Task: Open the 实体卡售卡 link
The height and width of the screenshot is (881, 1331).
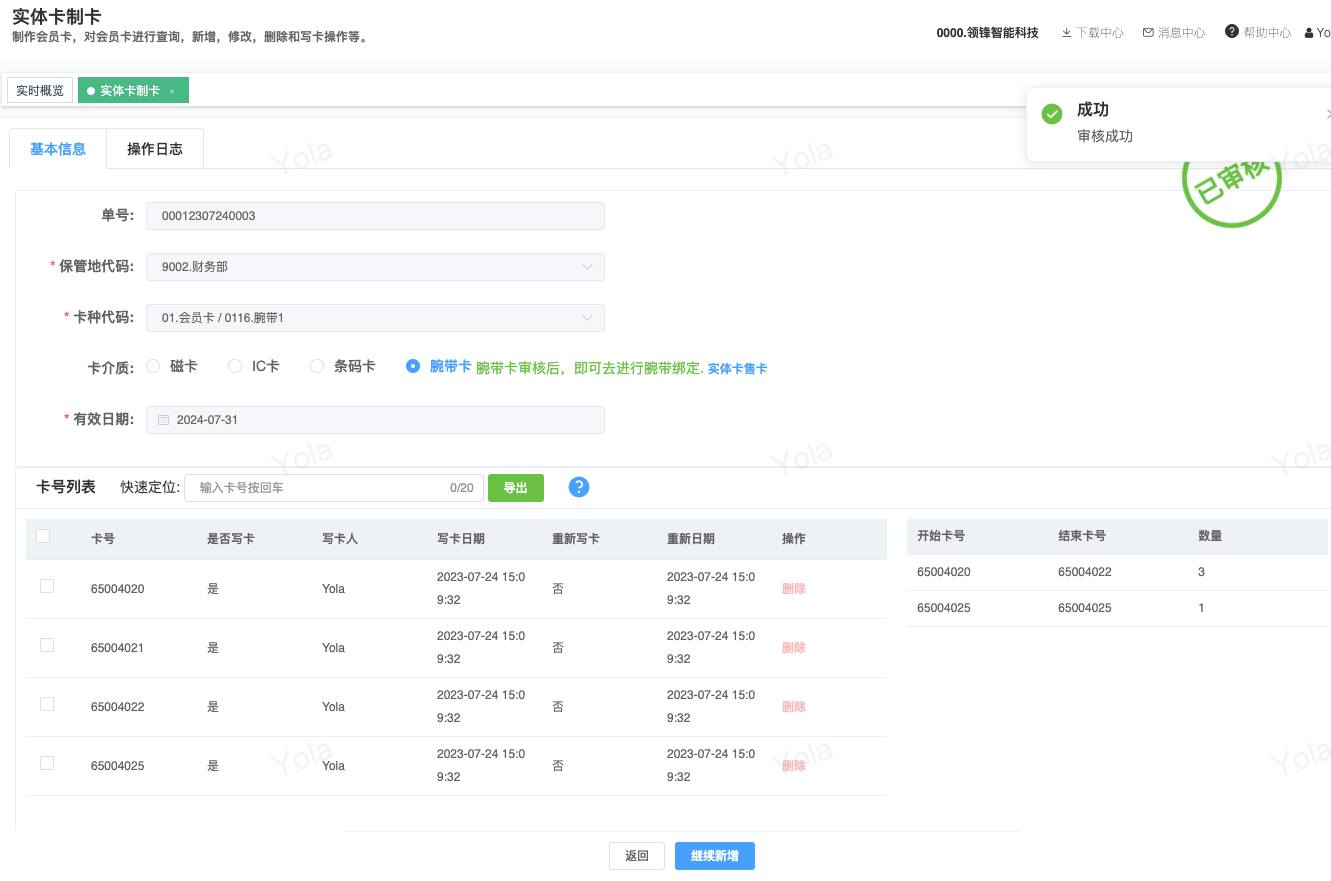Action: click(x=737, y=369)
